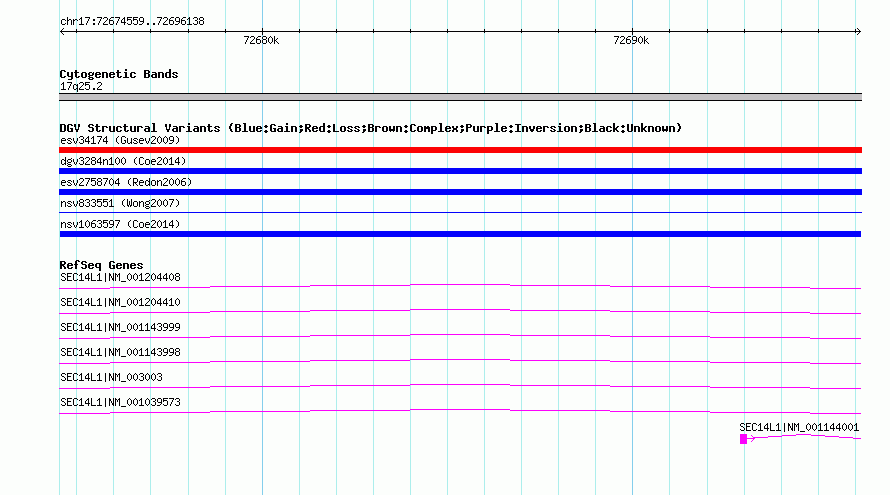
Task: Open variant esv34174 (Gusev2009) label
Action: click(120, 140)
